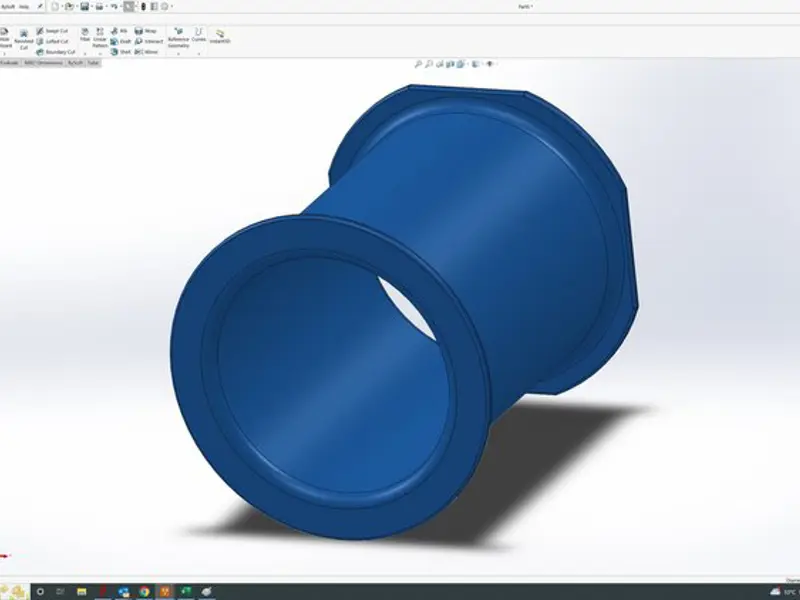Screen dimensions: 800x600
Task: Expand the Curves dropdown
Action: click(200, 54)
